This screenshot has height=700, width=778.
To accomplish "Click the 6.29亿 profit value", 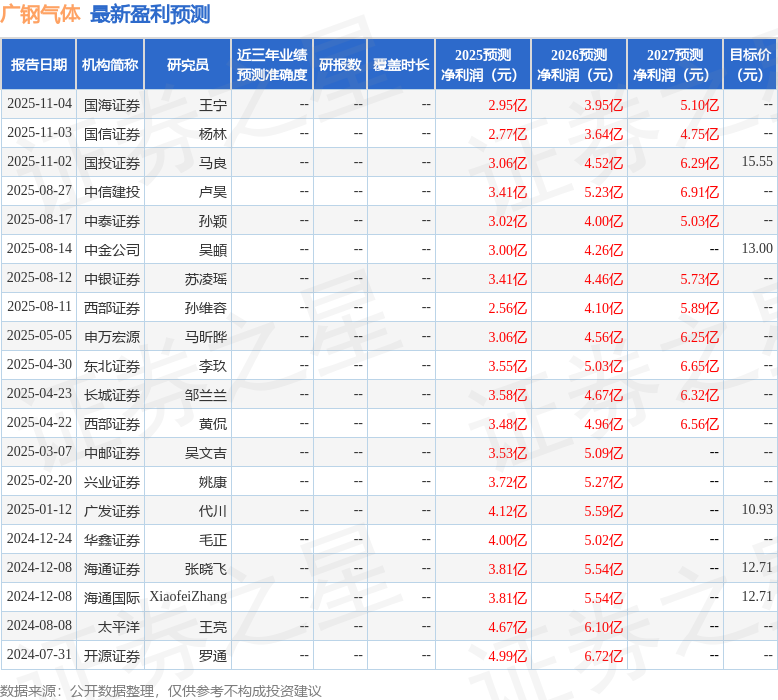I will 700,163.
